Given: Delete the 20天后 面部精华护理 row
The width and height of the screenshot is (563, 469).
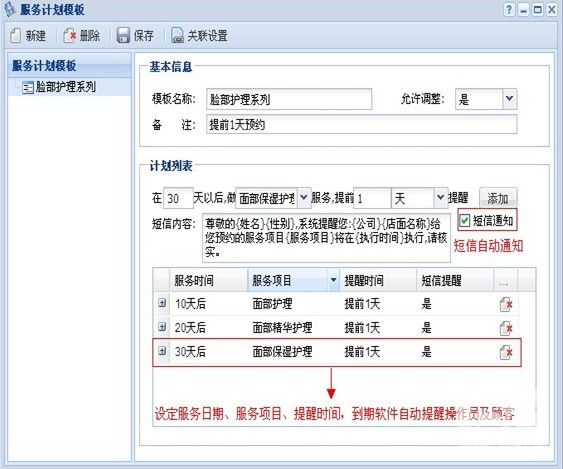Looking at the screenshot, I should click(x=506, y=328).
